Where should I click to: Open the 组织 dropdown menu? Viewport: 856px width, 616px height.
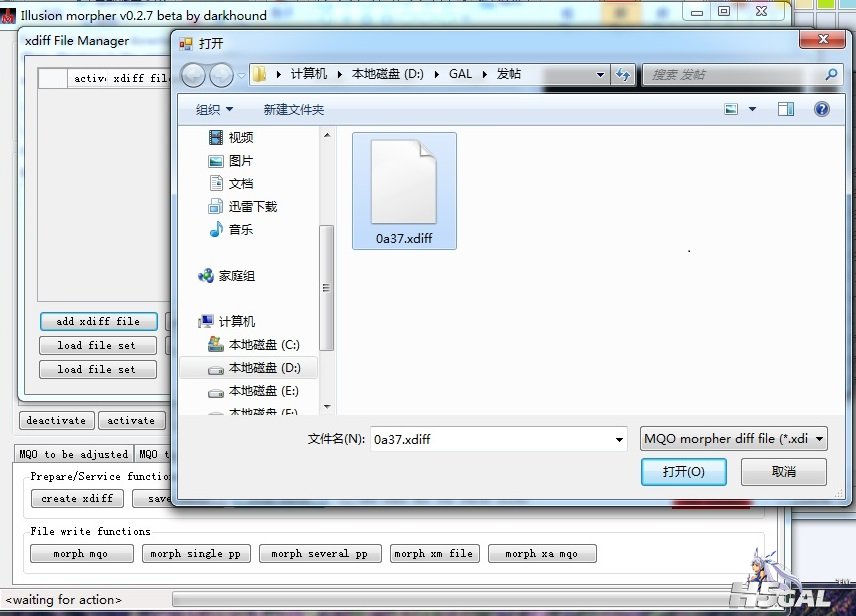coord(214,109)
